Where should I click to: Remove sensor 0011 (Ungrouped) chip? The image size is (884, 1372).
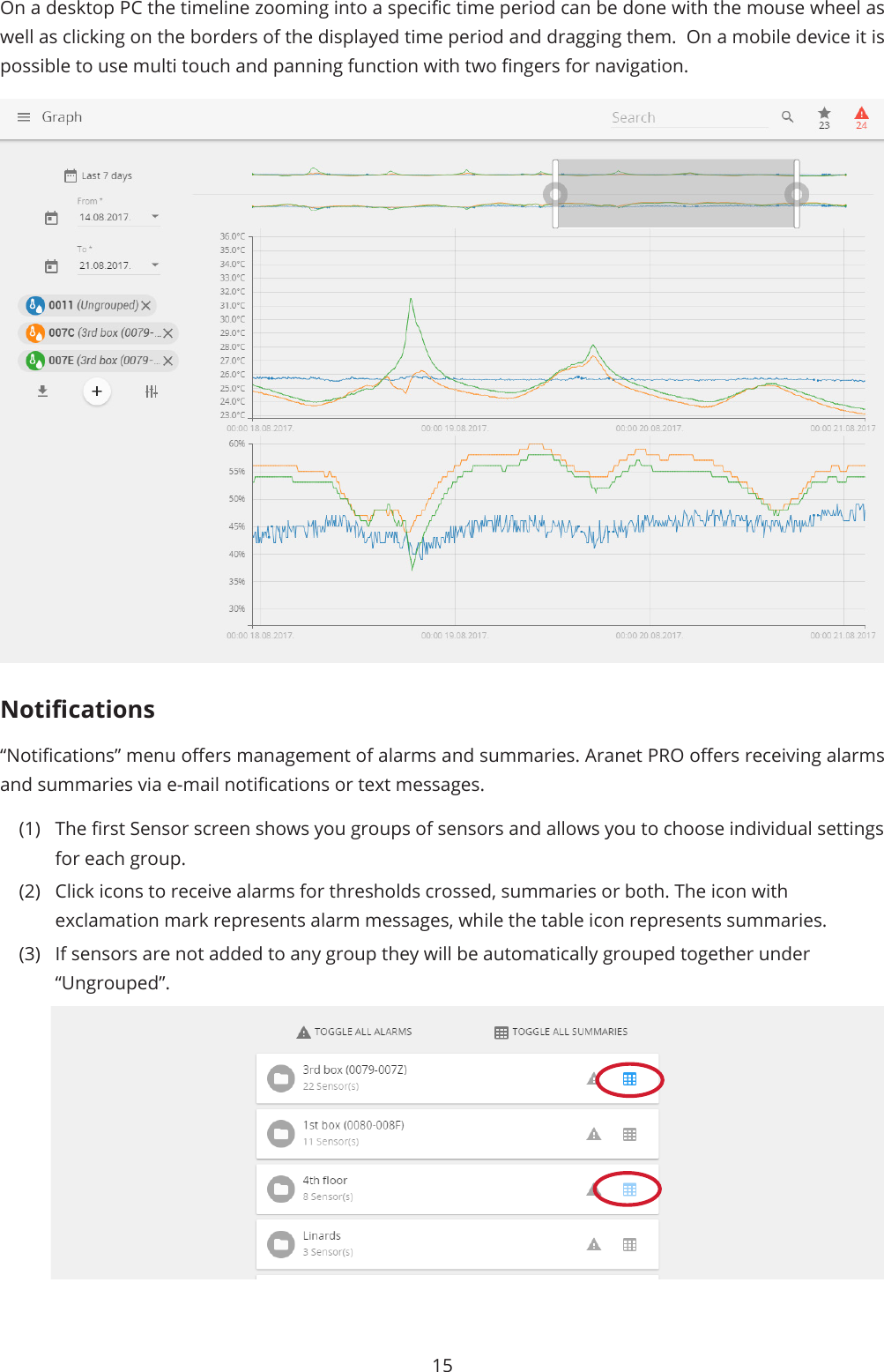tap(146, 305)
